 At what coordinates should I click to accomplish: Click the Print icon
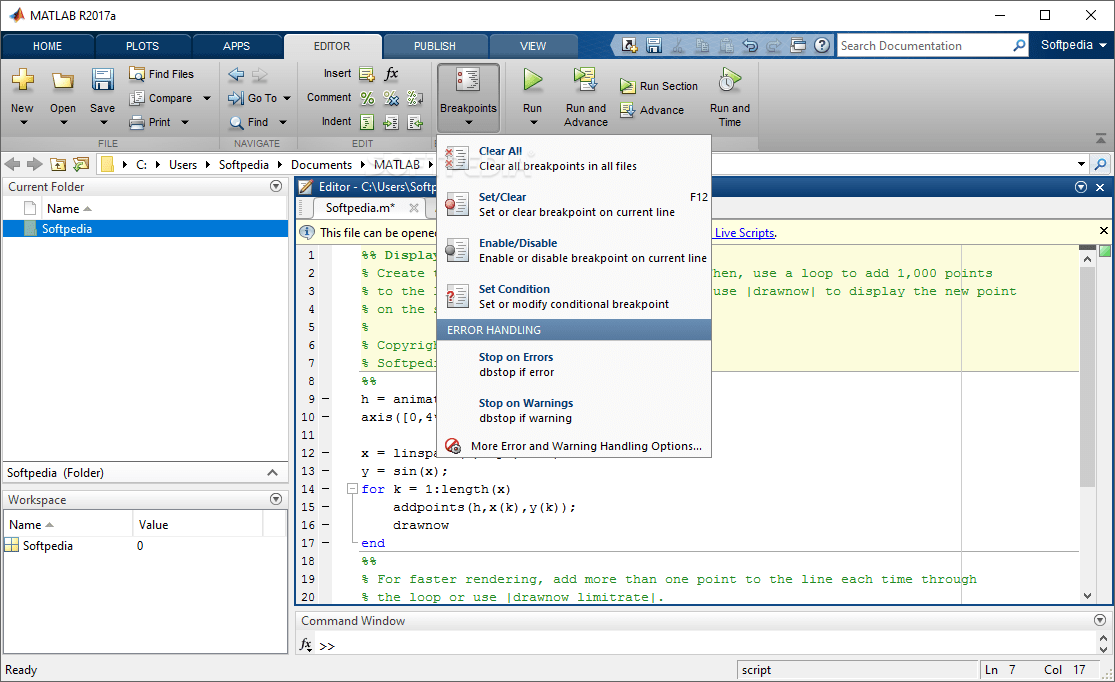[137, 122]
